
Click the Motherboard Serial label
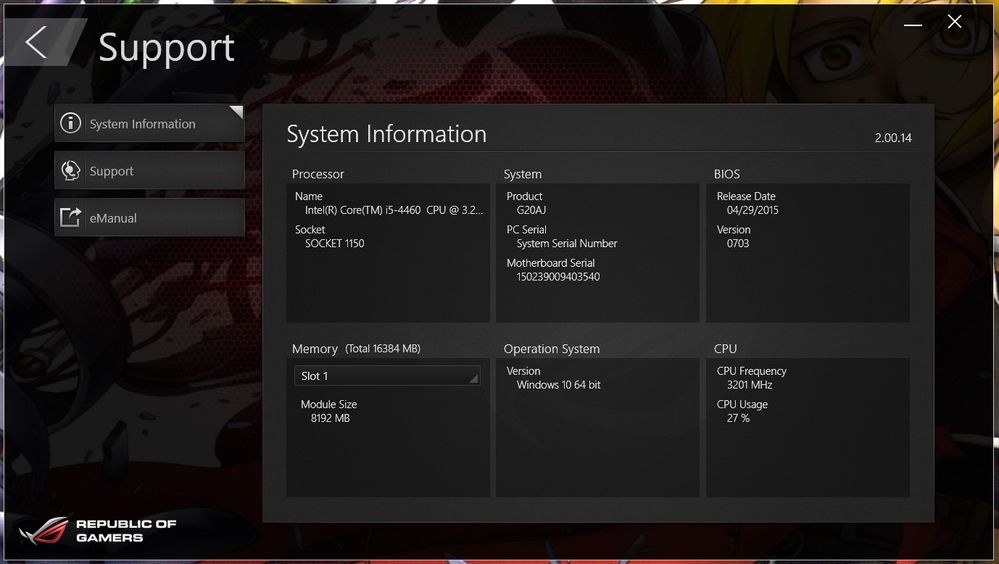(550, 263)
